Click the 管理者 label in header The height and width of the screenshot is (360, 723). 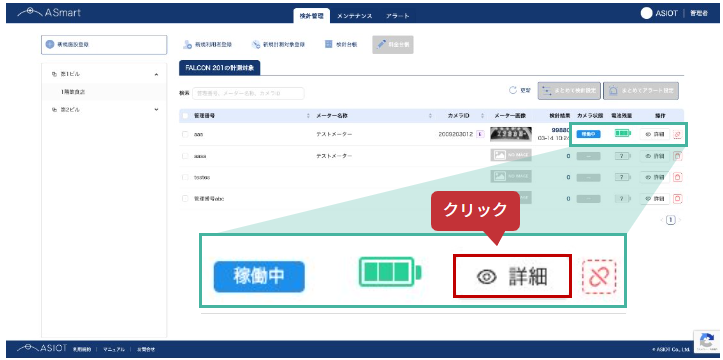699,13
